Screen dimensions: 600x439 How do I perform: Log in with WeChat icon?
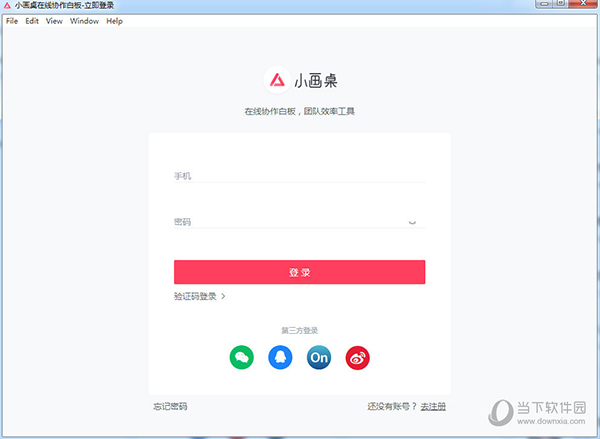click(x=241, y=357)
